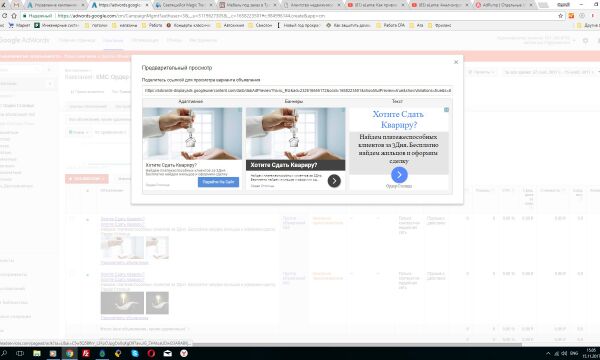This screenshot has height=360, width=600.
Task: Click the first ad's large image thumbnail
Action: click(122, 248)
